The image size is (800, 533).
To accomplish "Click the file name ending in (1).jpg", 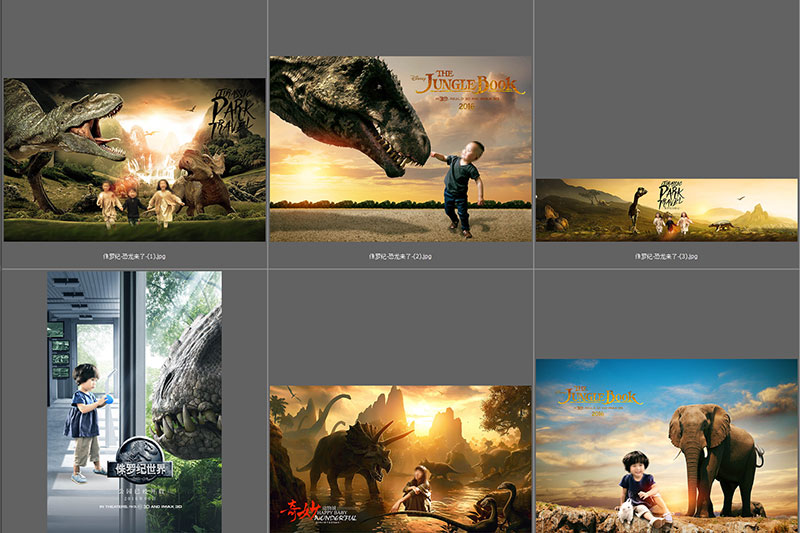I will [134, 256].
